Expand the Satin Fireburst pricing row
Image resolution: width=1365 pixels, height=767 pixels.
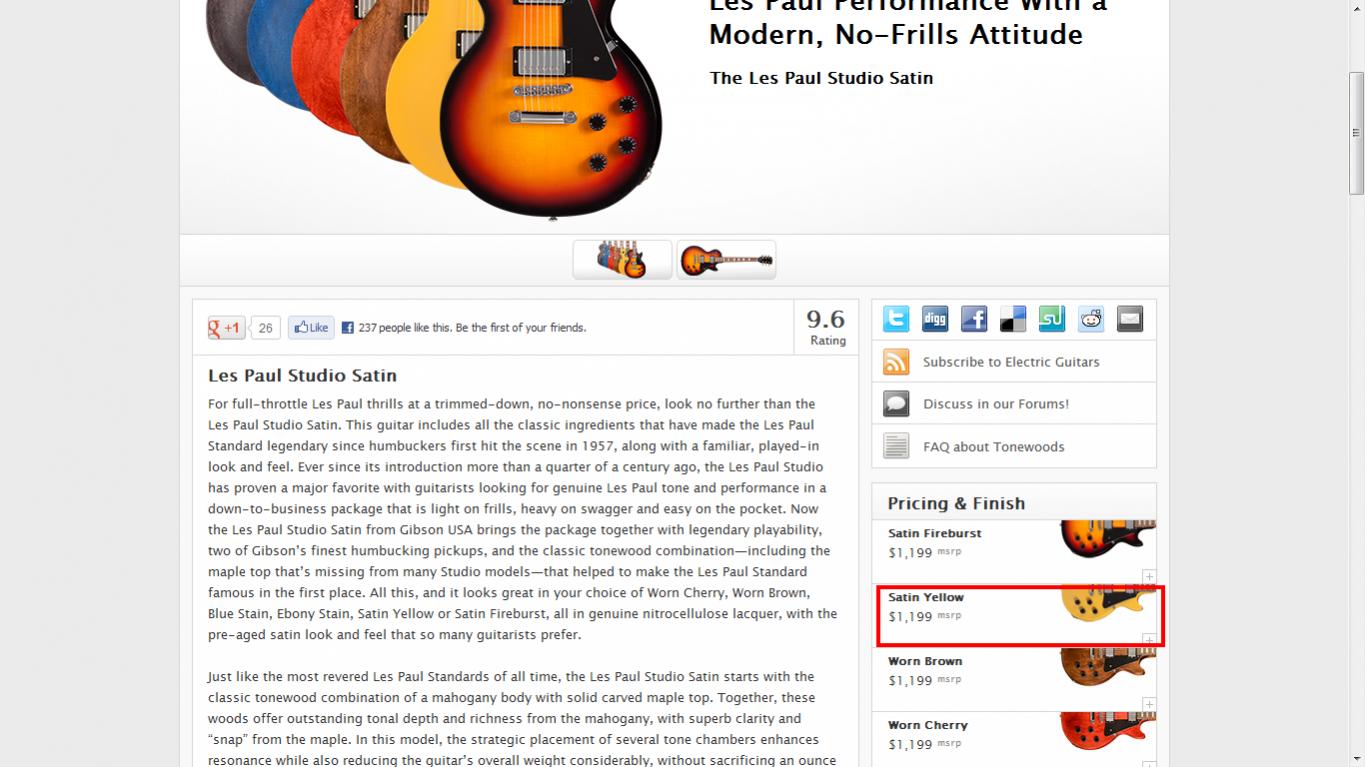tap(1150, 577)
